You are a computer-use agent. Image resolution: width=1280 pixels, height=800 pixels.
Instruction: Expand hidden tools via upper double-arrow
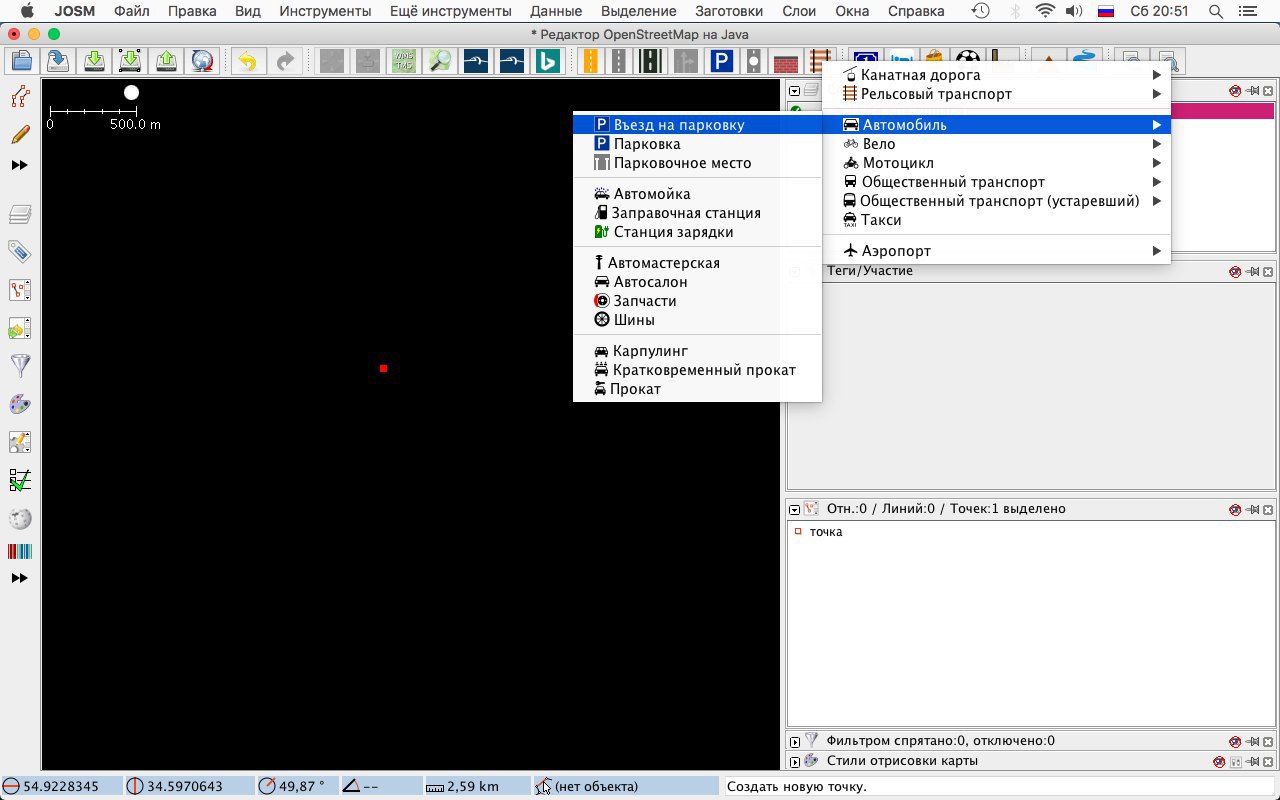click(x=19, y=165)
